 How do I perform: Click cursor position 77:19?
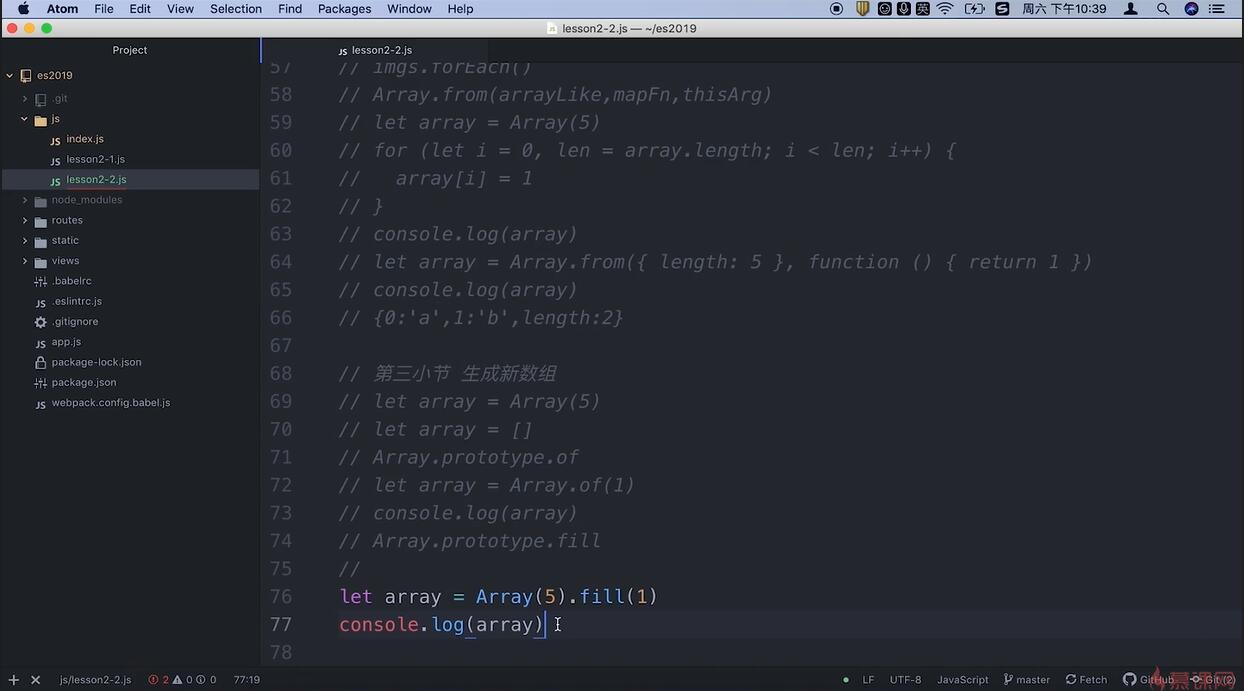(247, 680)
